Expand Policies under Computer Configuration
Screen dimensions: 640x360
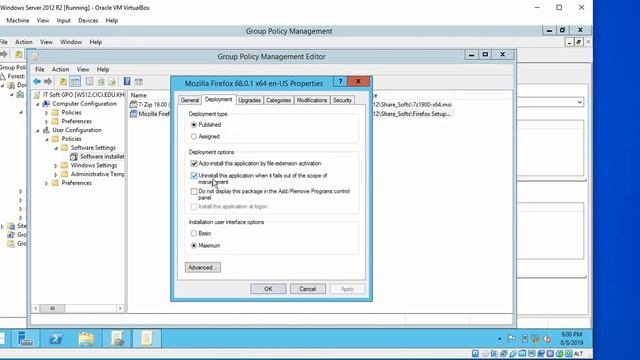point(47,113)
